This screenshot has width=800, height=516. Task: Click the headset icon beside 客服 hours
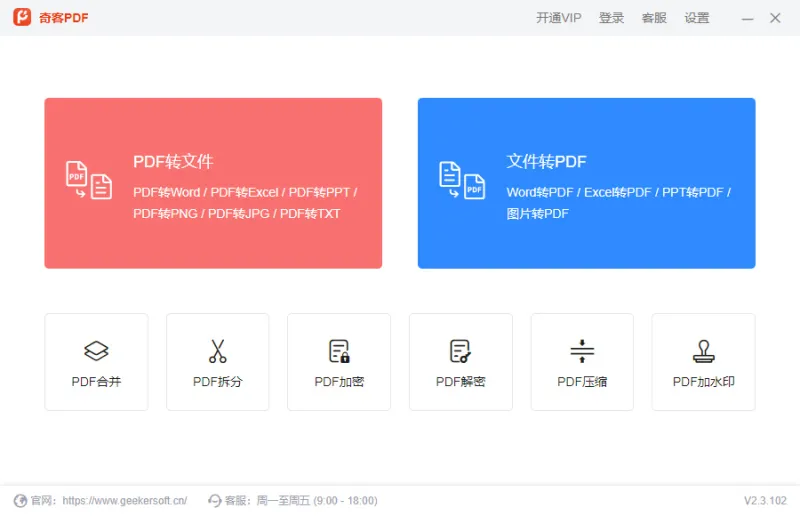tap(215, 501)
